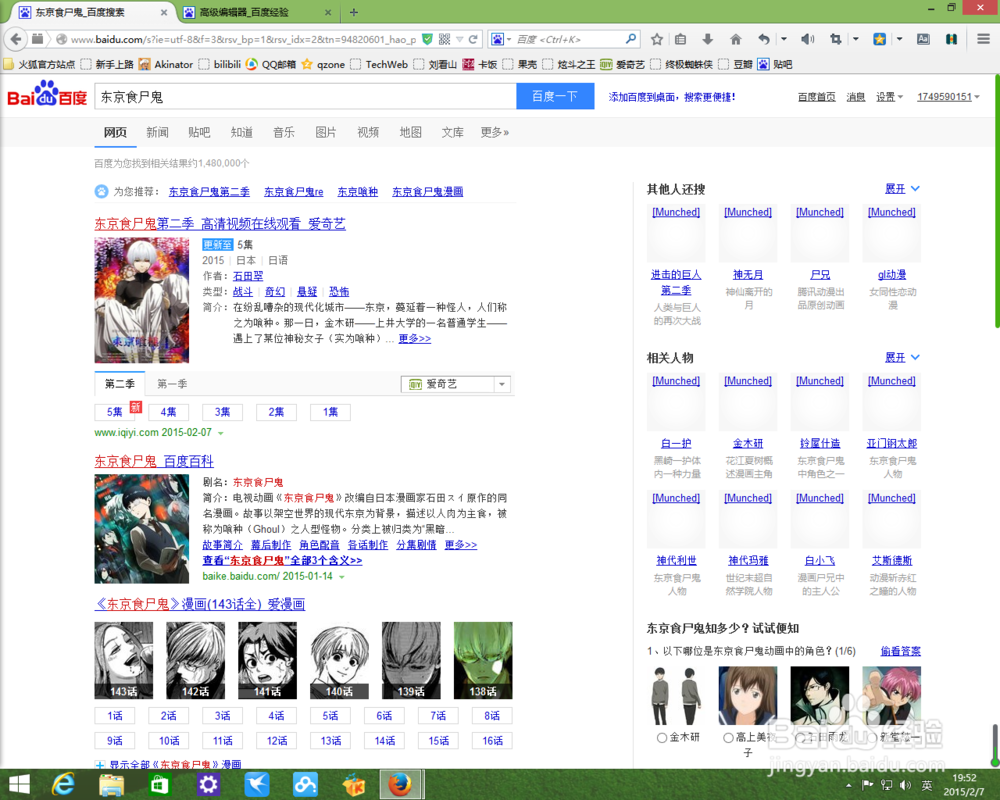
Task: Open the bookmarks list icon
Action: 680,40
